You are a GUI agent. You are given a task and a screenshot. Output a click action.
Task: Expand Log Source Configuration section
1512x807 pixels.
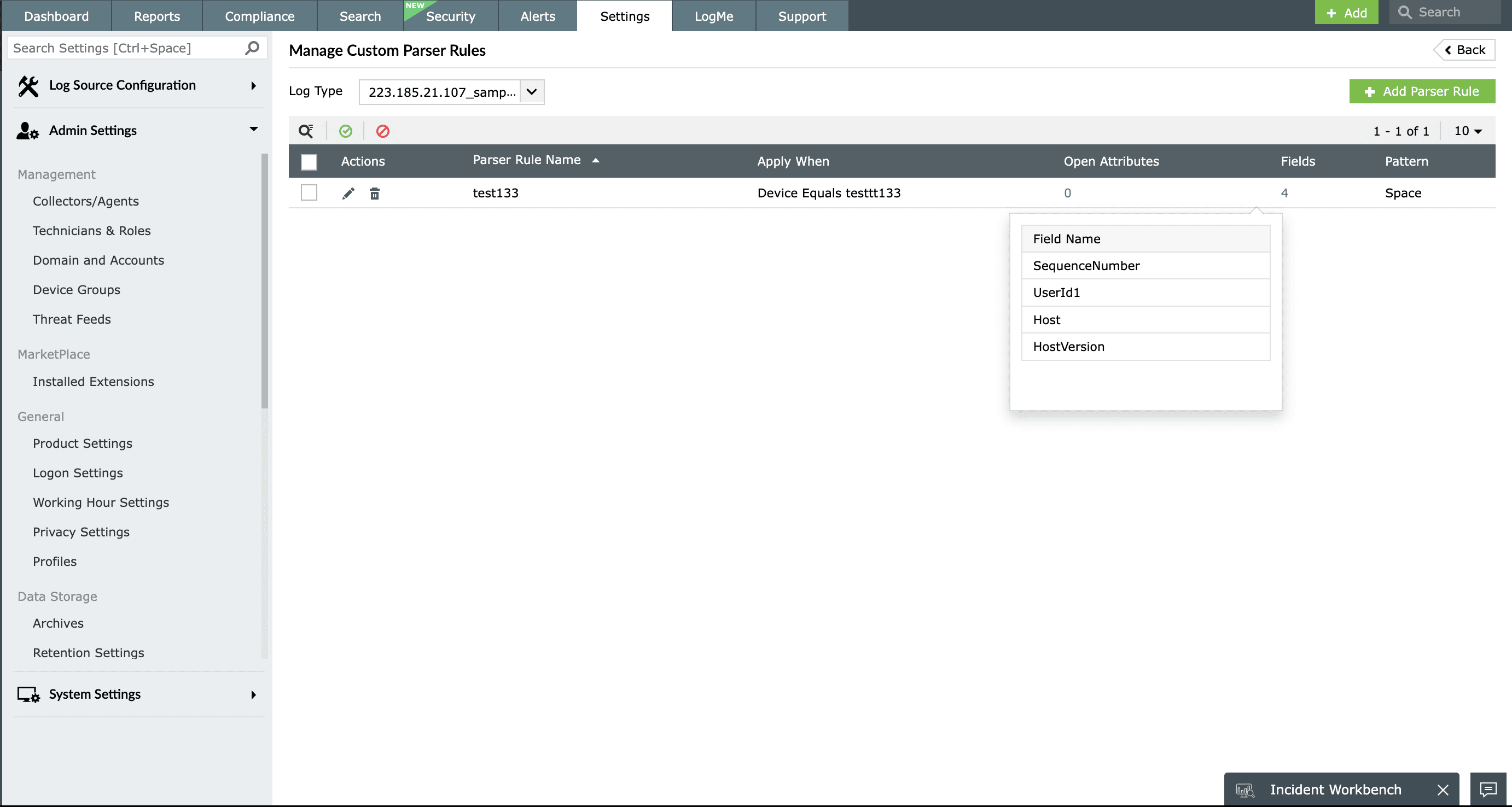pyautogui.click(x=254, y=86)
